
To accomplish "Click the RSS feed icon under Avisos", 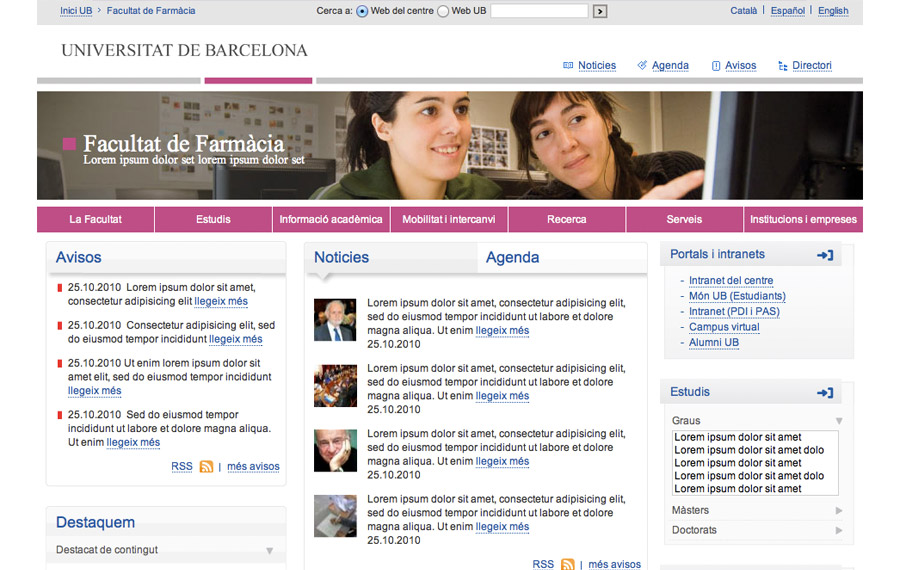I will pos(206,467).
